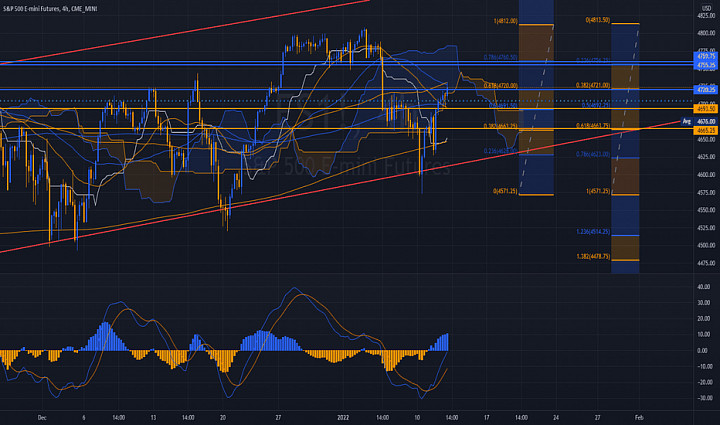This screenshot has height=425, width=720.
Task: Click the 27 date before Feb on time axis
Action: pos(598,418)
